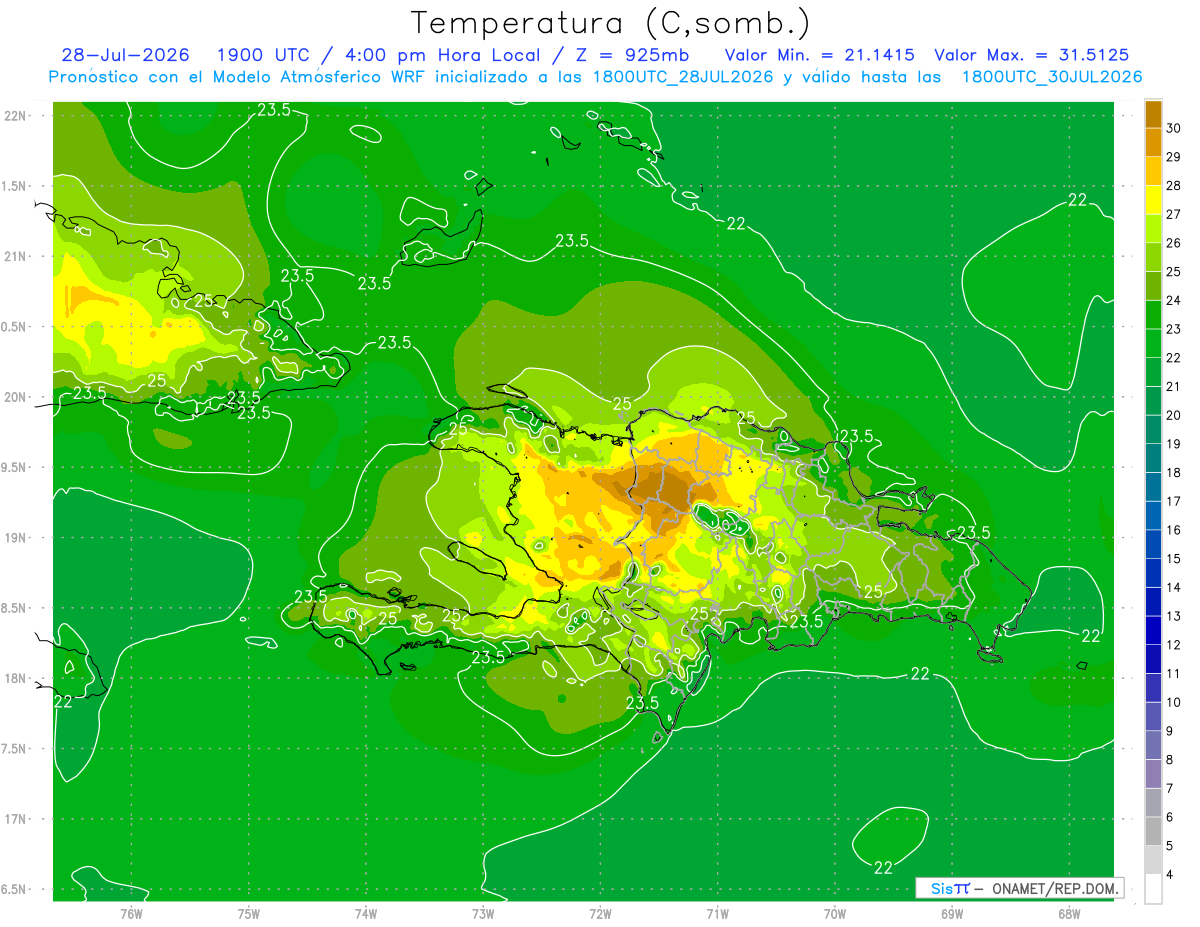Click the '72W' longitude axis label
Image resolution: width=1200 pixels, height=927 pixels.
coord(600,914)
